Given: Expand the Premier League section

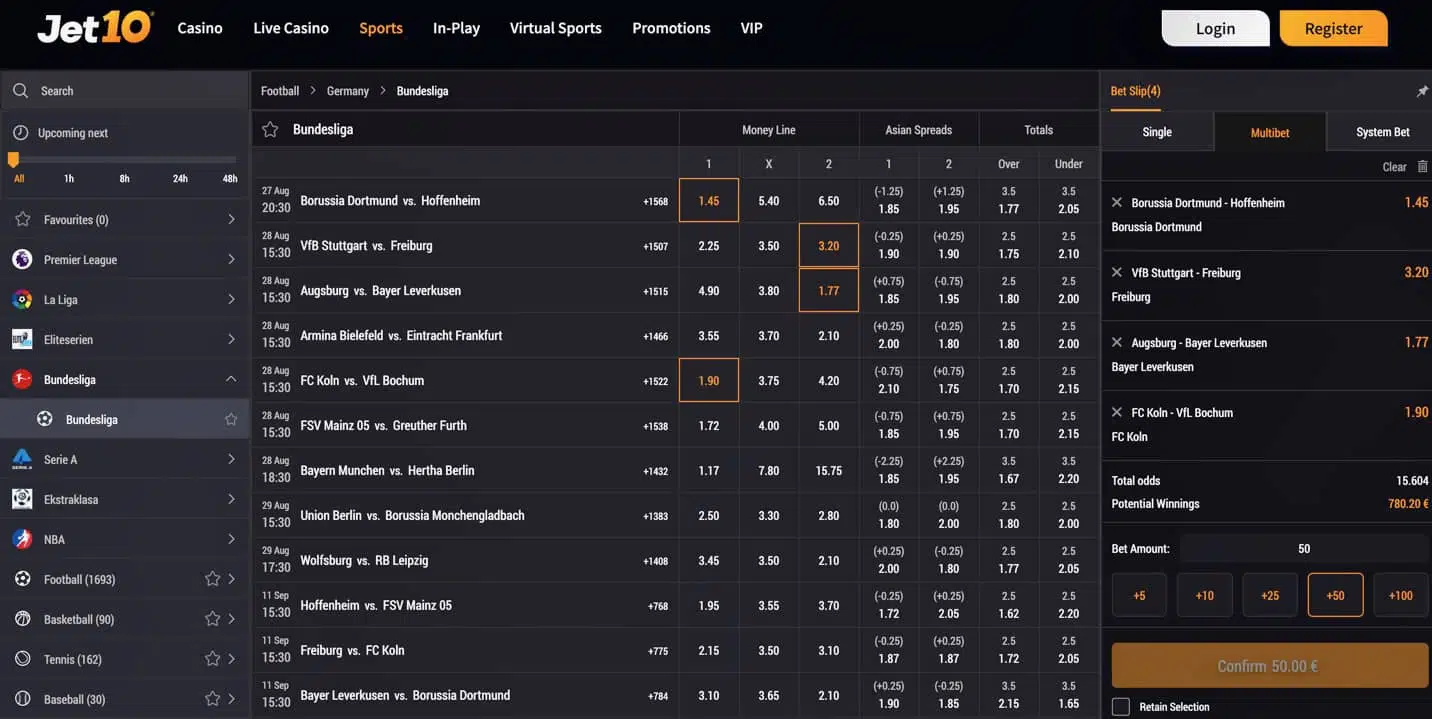Looking at the screenshot, I should 231,259.
